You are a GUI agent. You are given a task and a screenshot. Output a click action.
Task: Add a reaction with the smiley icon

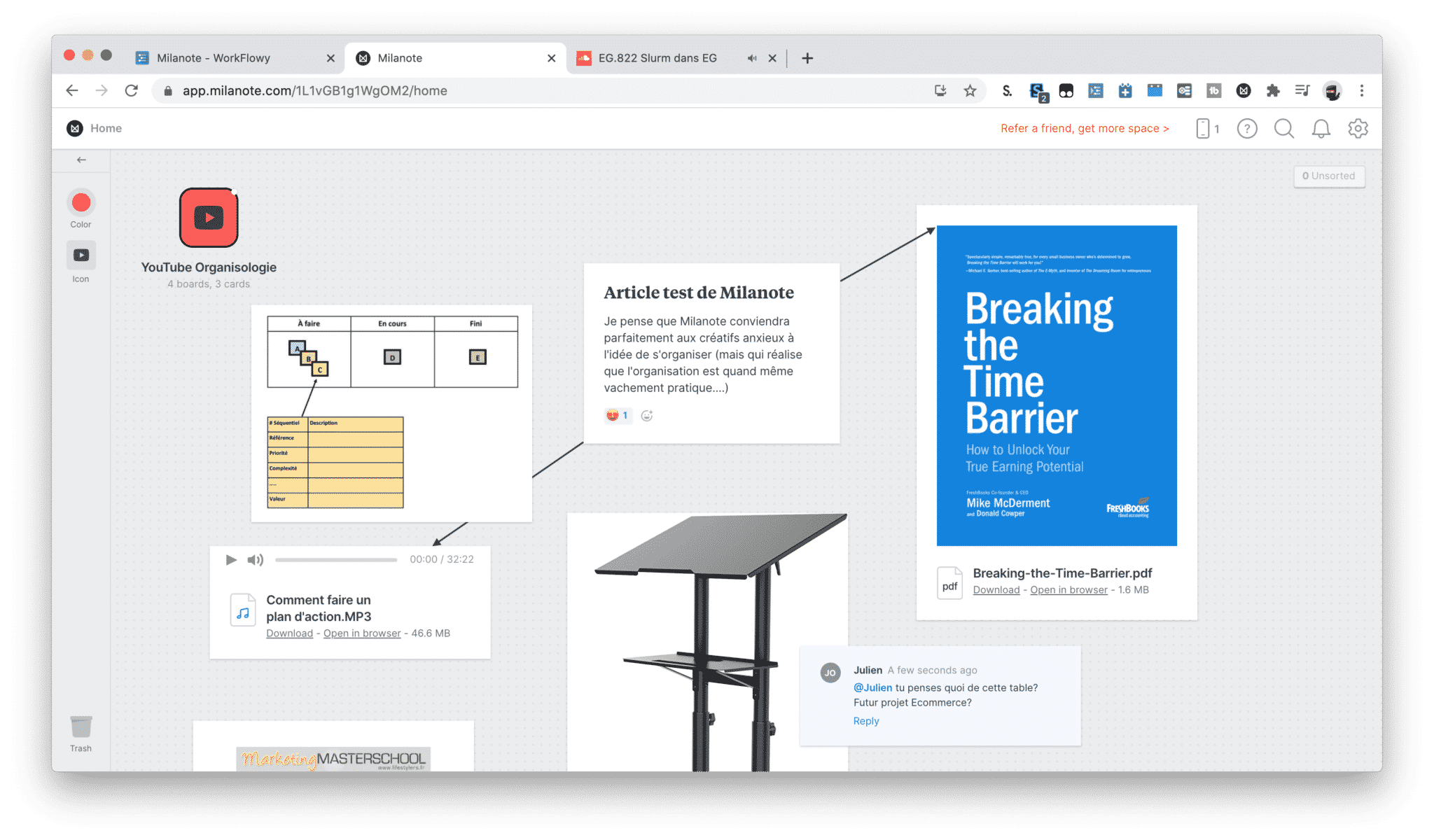(647, 416)
